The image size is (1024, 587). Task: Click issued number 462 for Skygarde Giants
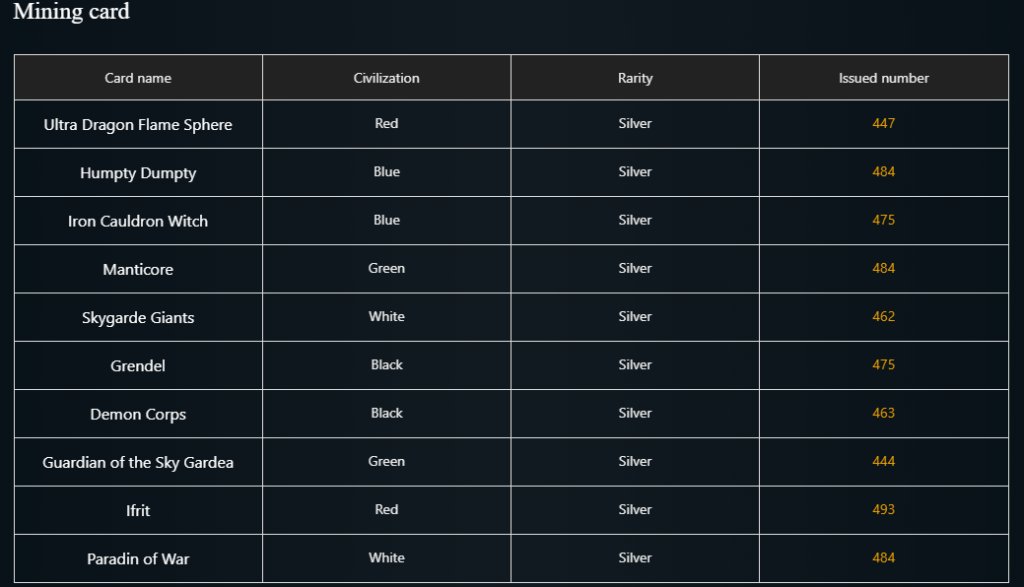point(883,317)
